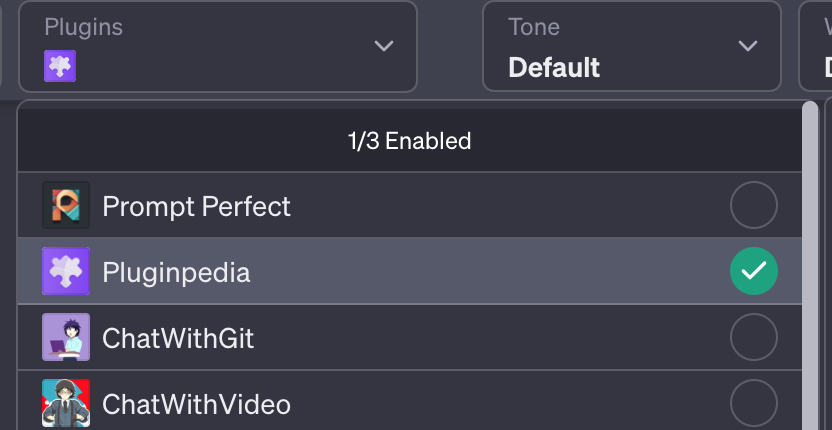Image resolution: width=832 pixels, height=430 pixels.
Task: Click the Tone label text
Action: (x=533, y=27)
